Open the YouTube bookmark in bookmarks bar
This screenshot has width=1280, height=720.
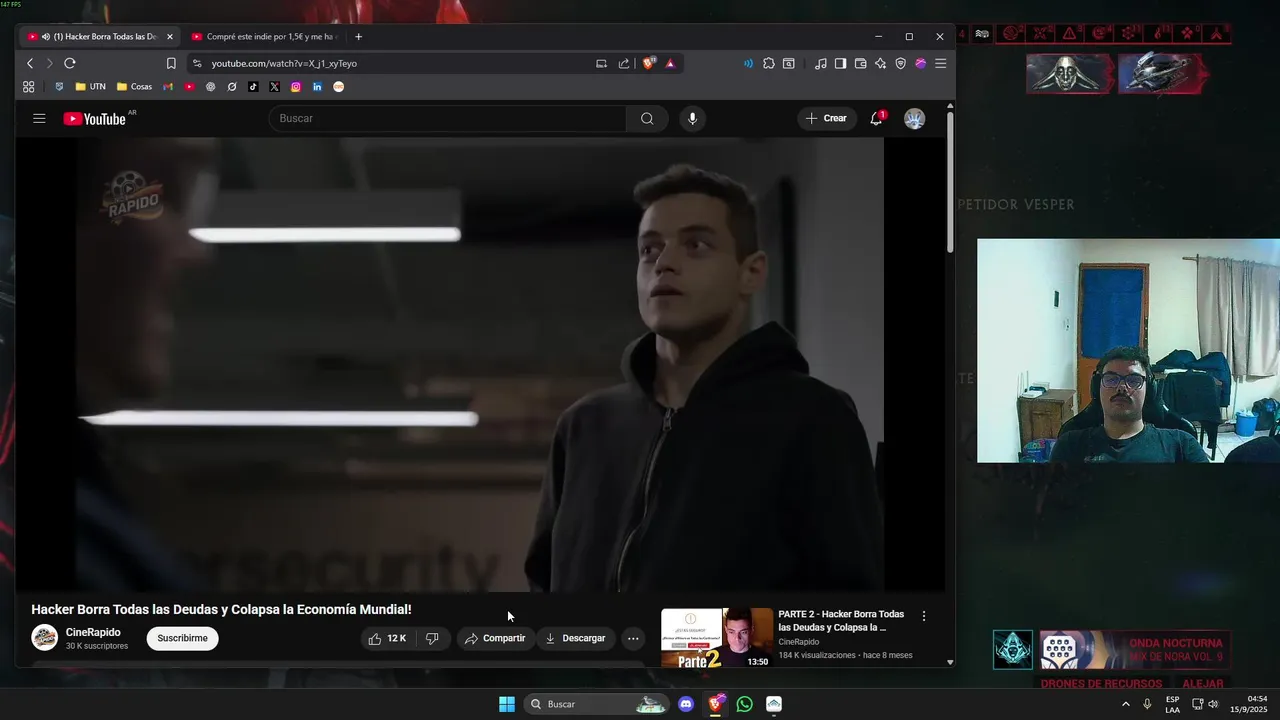189,87
